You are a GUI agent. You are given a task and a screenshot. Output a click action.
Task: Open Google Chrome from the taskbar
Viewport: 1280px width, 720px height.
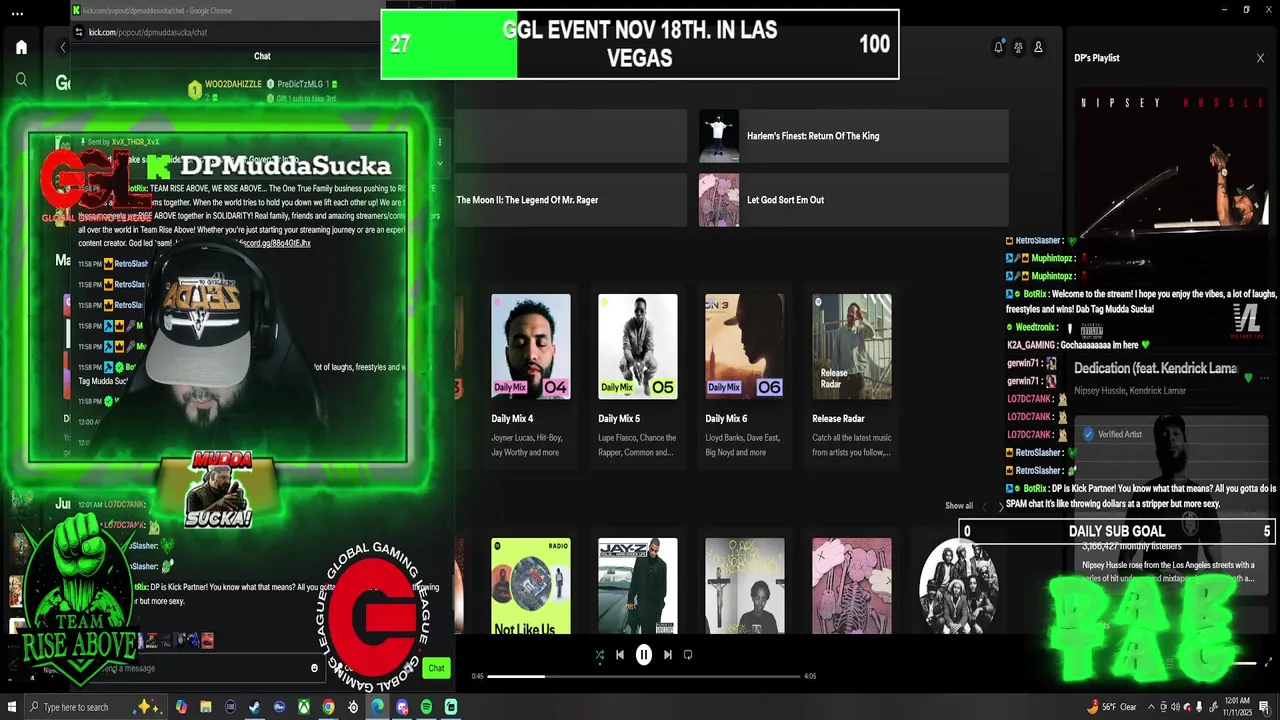tap(328, 707)
